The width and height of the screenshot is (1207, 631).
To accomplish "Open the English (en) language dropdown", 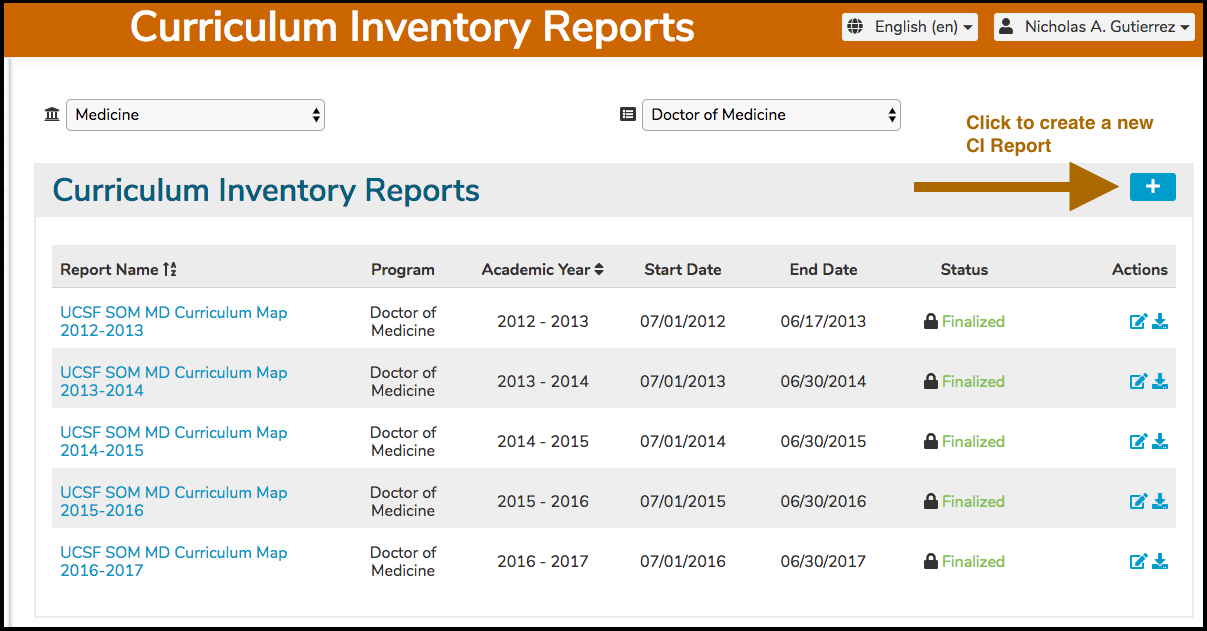I will point(910,27).
